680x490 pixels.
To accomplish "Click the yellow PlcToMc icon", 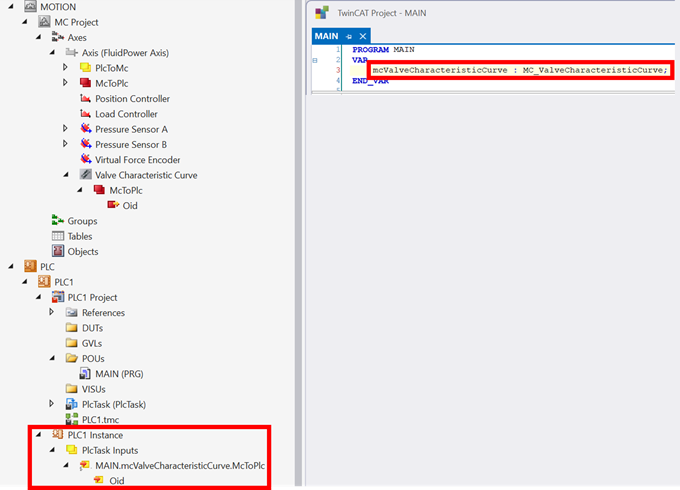I will [85, 68].
